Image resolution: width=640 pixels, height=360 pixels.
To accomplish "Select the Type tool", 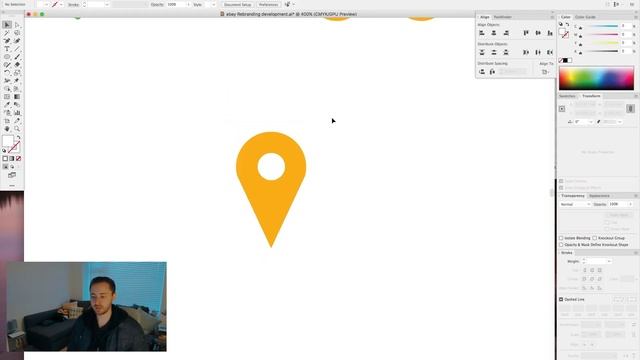I will (x=7, y=49).
